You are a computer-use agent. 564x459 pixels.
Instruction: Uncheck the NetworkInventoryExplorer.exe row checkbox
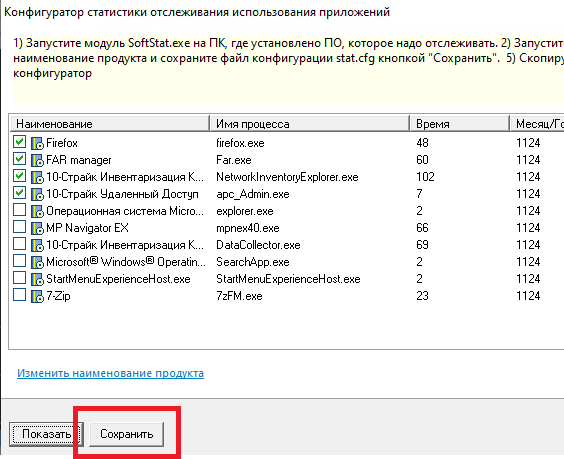pos(19,176)
